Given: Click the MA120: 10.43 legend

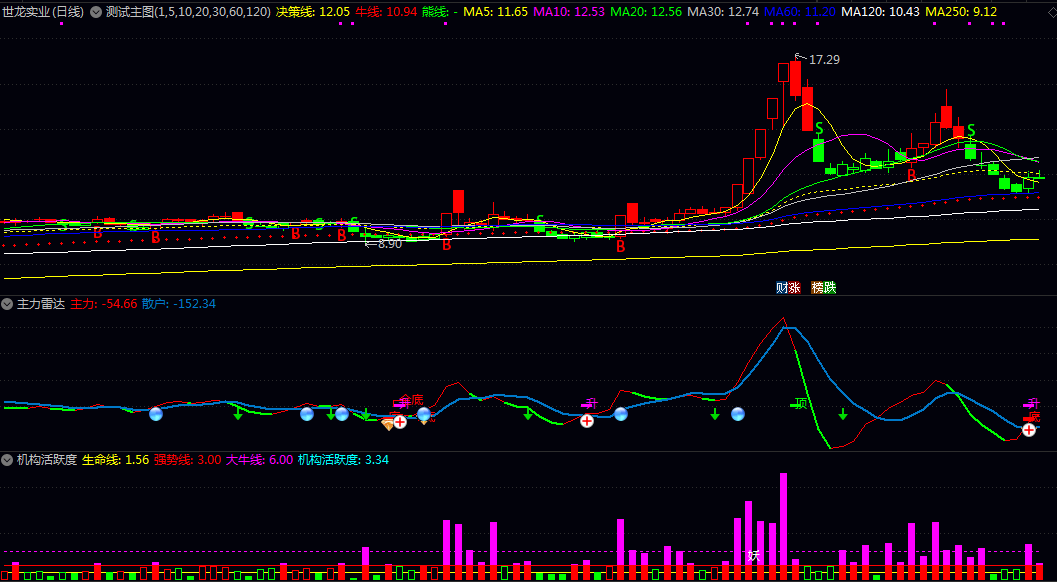Looking at the screenshot, I should [x=880, y=11].
